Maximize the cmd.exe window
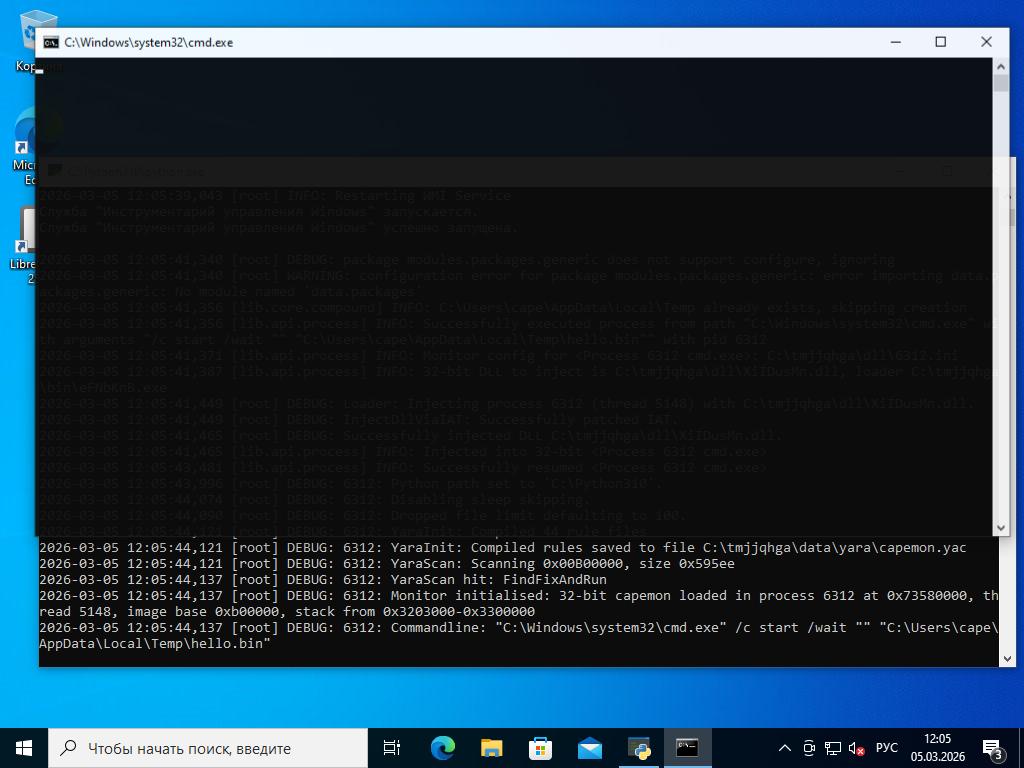 point(940,42)
